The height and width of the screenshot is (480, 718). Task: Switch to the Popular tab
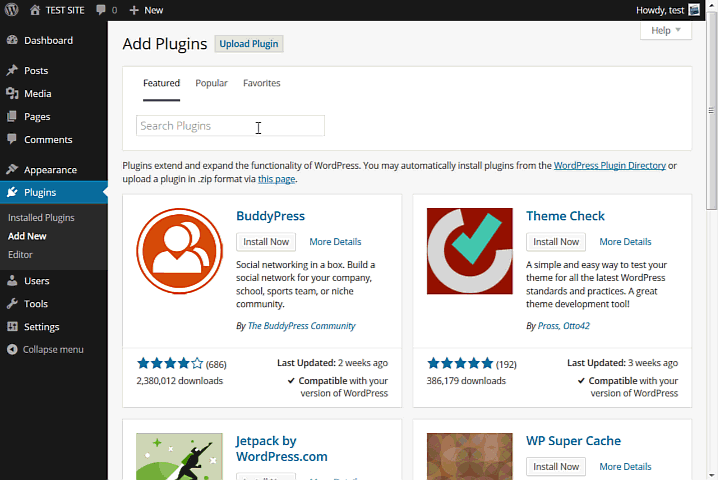pos(211,83)
